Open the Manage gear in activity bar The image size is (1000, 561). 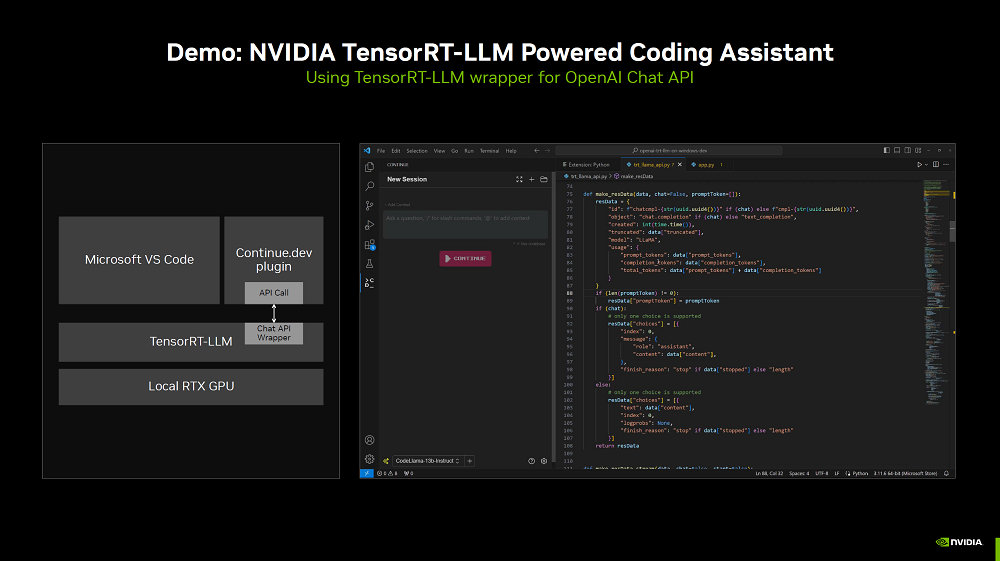369,459
